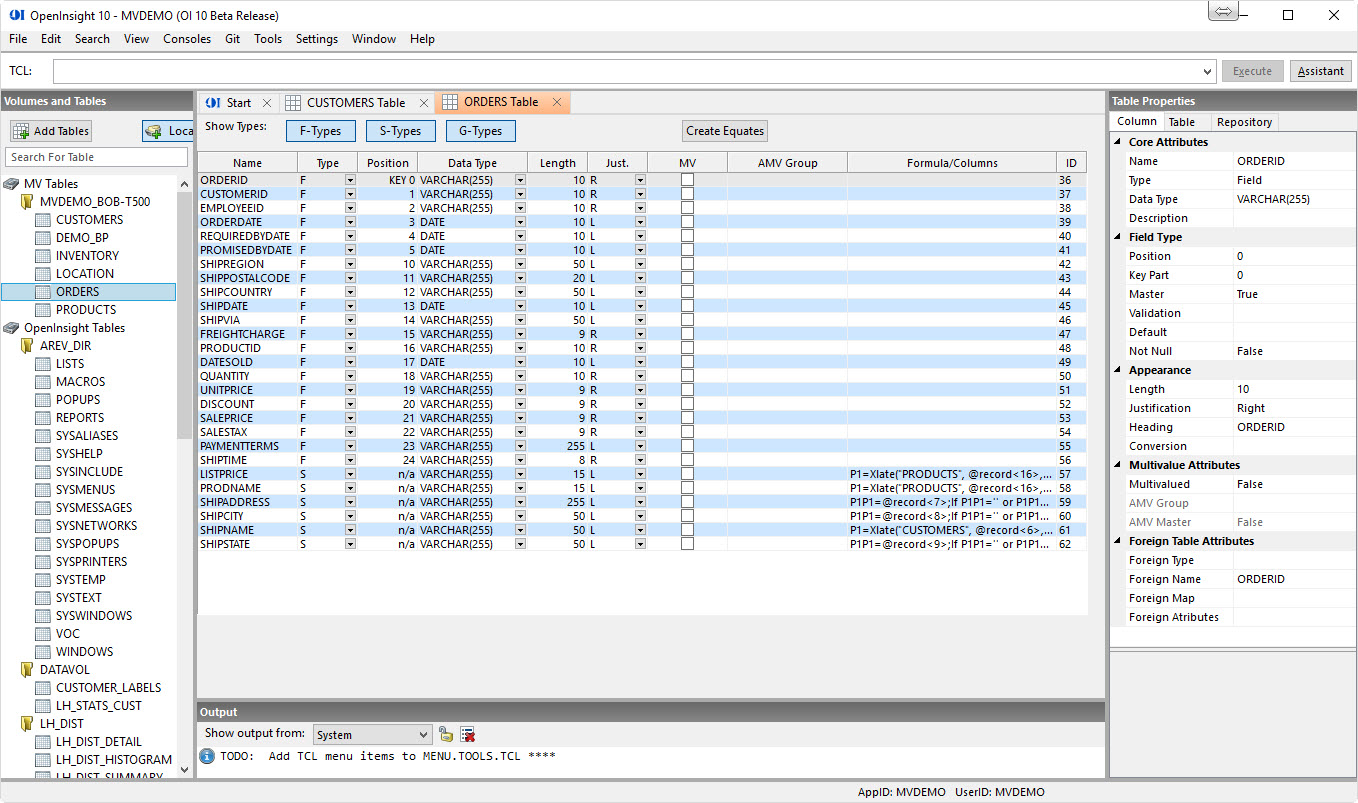
Task: Click the MVDEMO_BOB-T500 volume icon
Action: click(28, 202)
